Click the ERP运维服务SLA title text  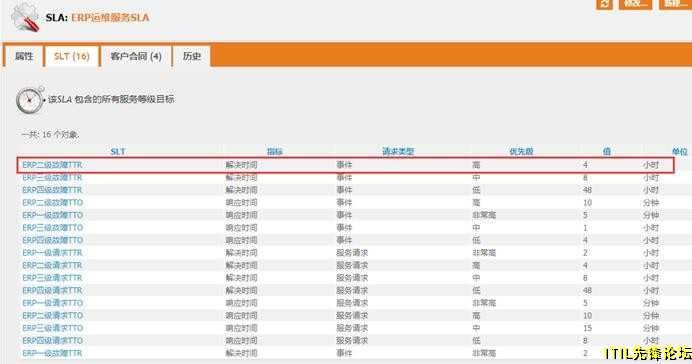click(110, 18)
